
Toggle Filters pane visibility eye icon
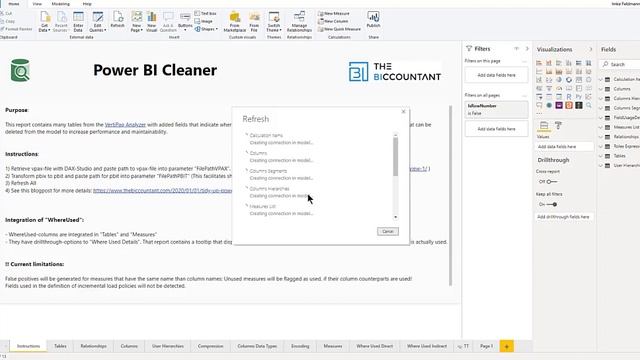[516, 49]
